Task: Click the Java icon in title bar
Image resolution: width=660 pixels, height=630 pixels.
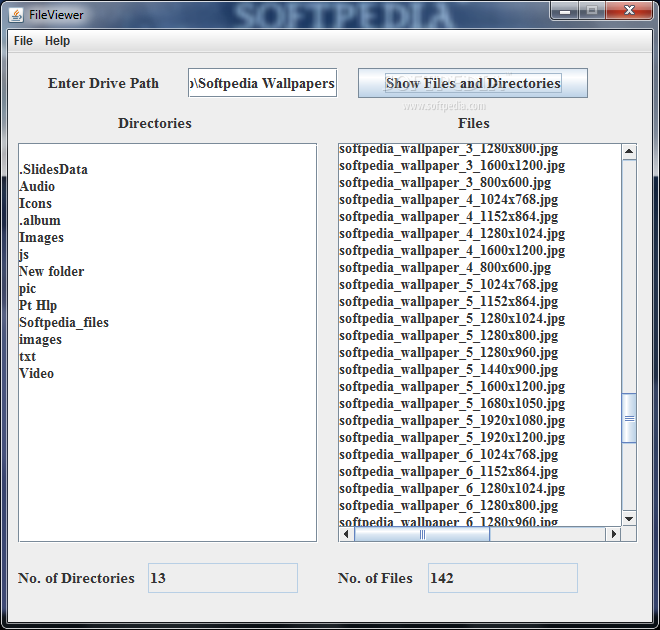Action: (16, 15)
